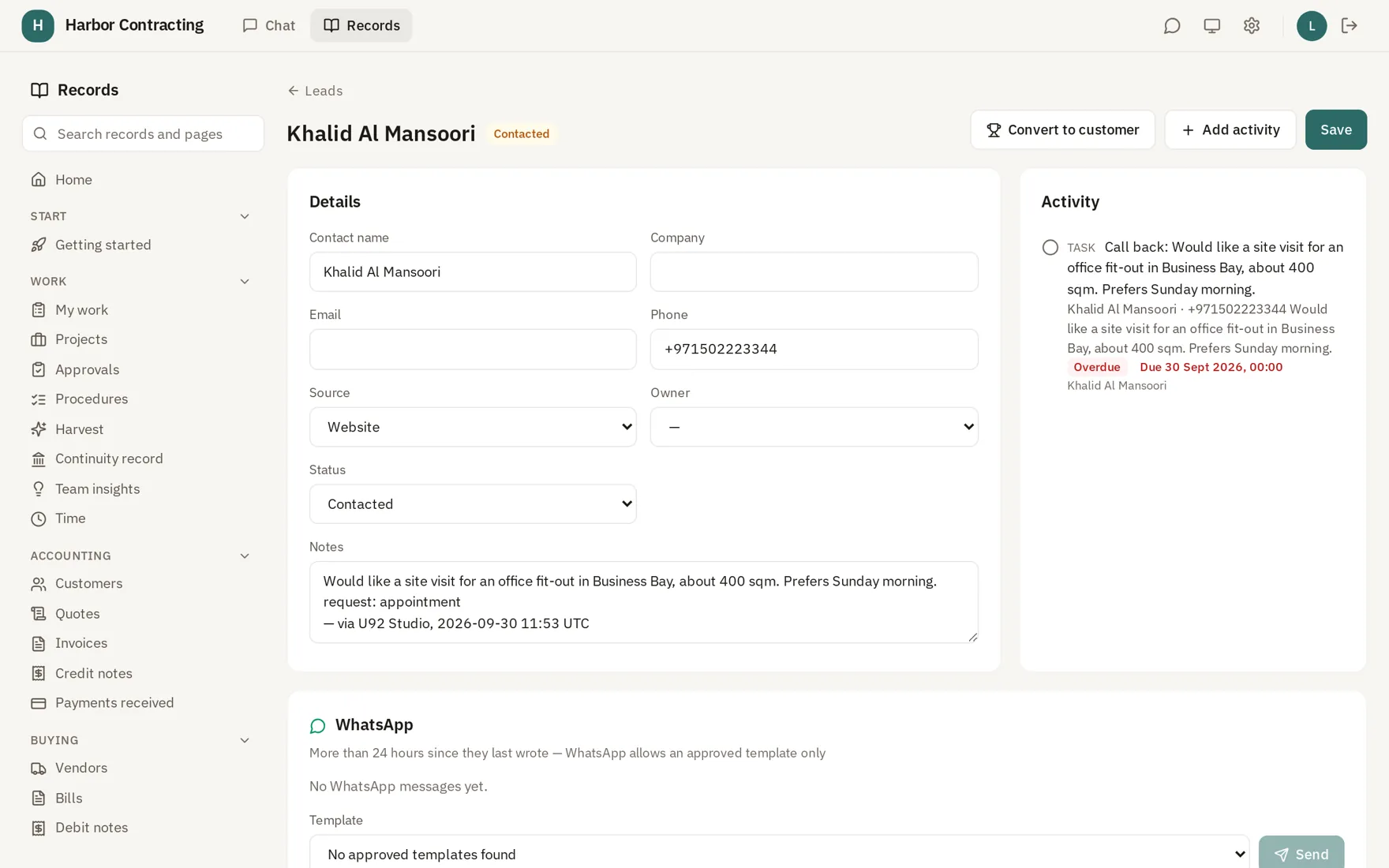Image resolution: width=1389 pixels, height=868 pixels.
Task: Click the Customers people icon
Action: pos(39,584)
